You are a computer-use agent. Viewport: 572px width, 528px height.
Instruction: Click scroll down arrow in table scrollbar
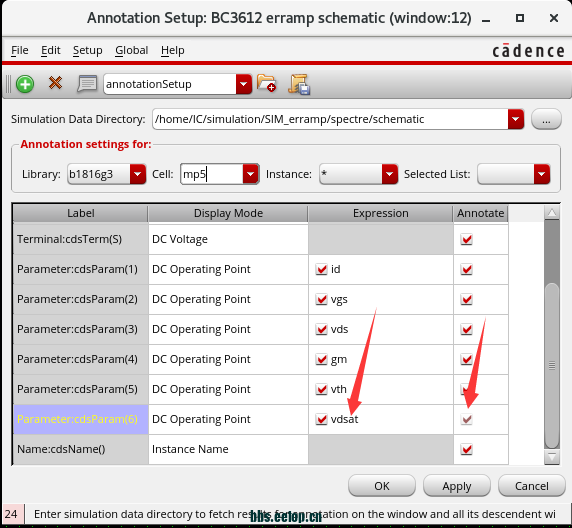[552, 457]
